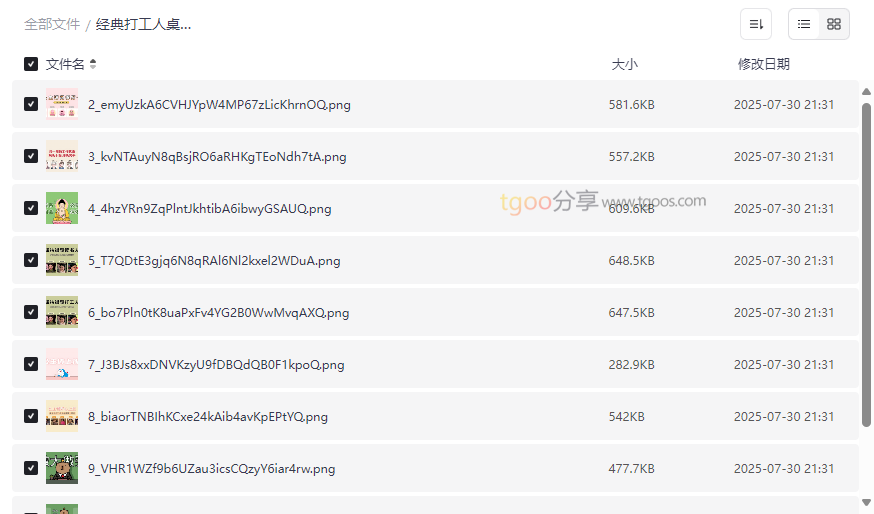Screen dimensions: 874x514
Task: Go back to 全部文件 in breadcrumb
Action: 52,24
